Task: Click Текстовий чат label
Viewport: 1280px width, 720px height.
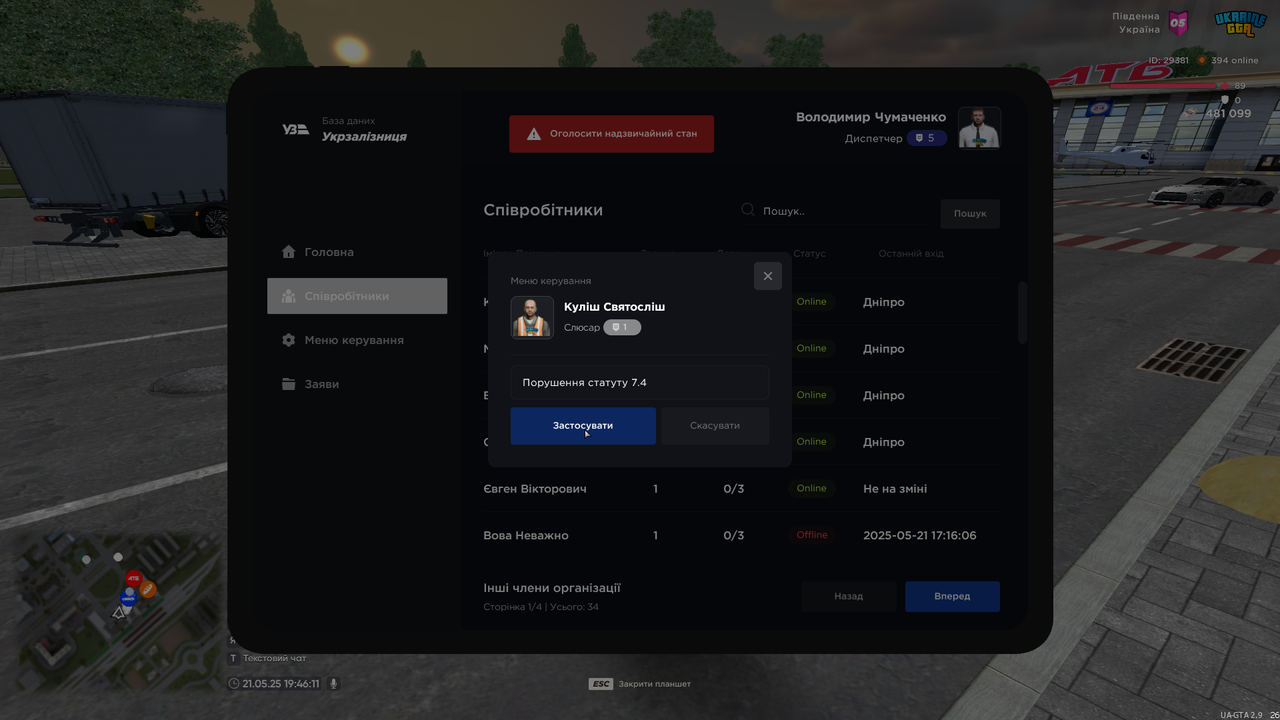Action: (x=274, y=658)
